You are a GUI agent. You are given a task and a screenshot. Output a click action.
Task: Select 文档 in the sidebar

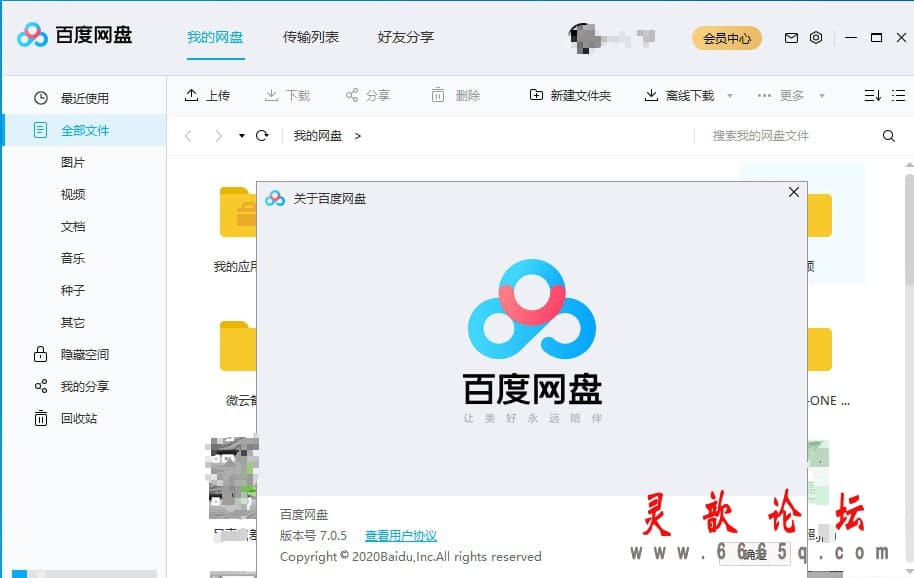[x=73, y=226]
